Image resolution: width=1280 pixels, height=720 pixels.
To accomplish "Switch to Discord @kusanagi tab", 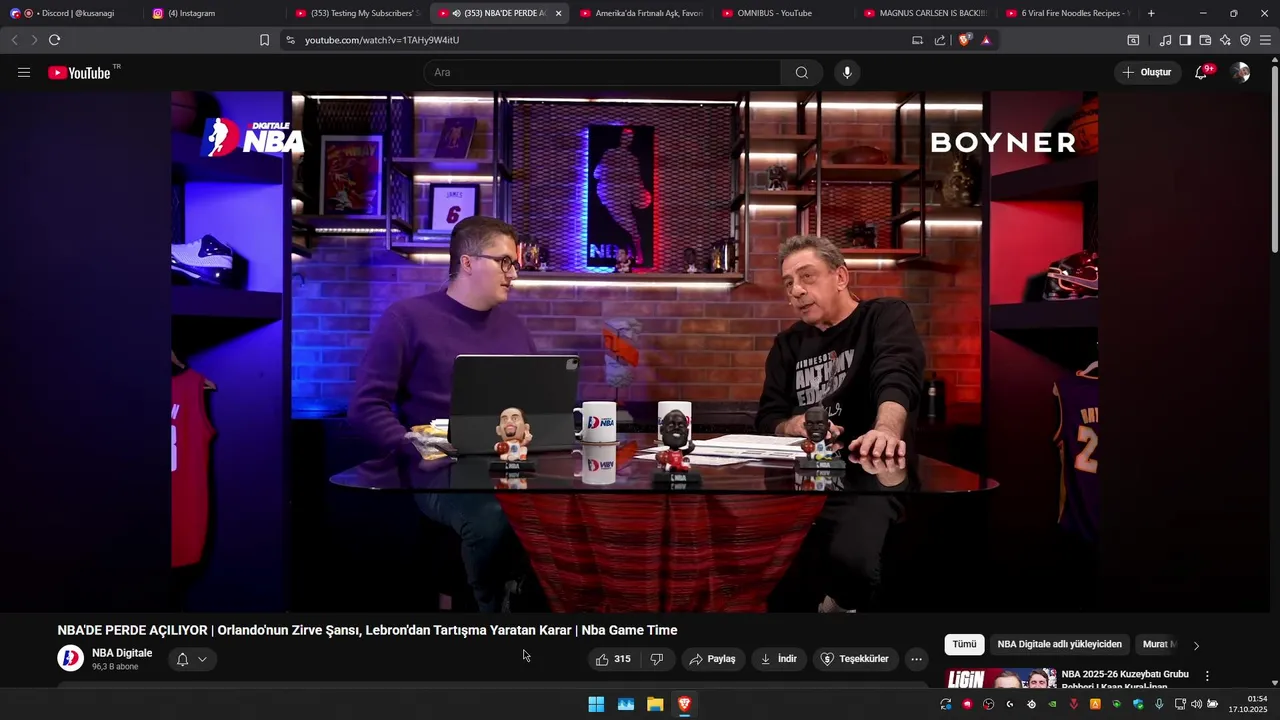I will point(72,13).
